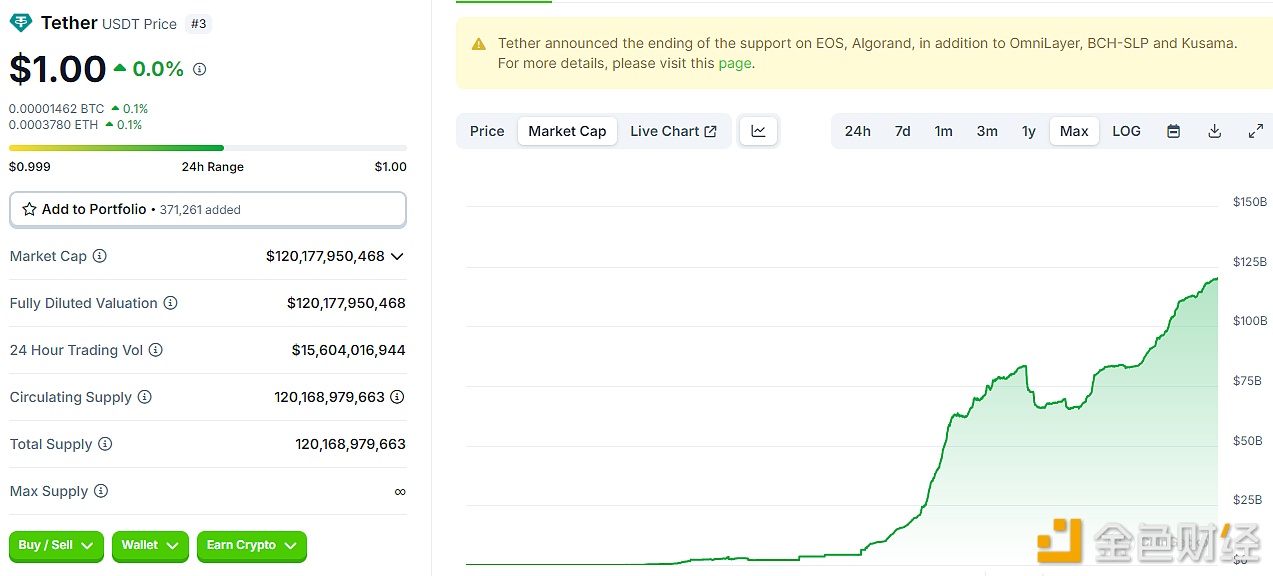Open the calendar date range picker
Image resolution: width=1273 pixels, height=576 pixels.
pos(1173,131)
